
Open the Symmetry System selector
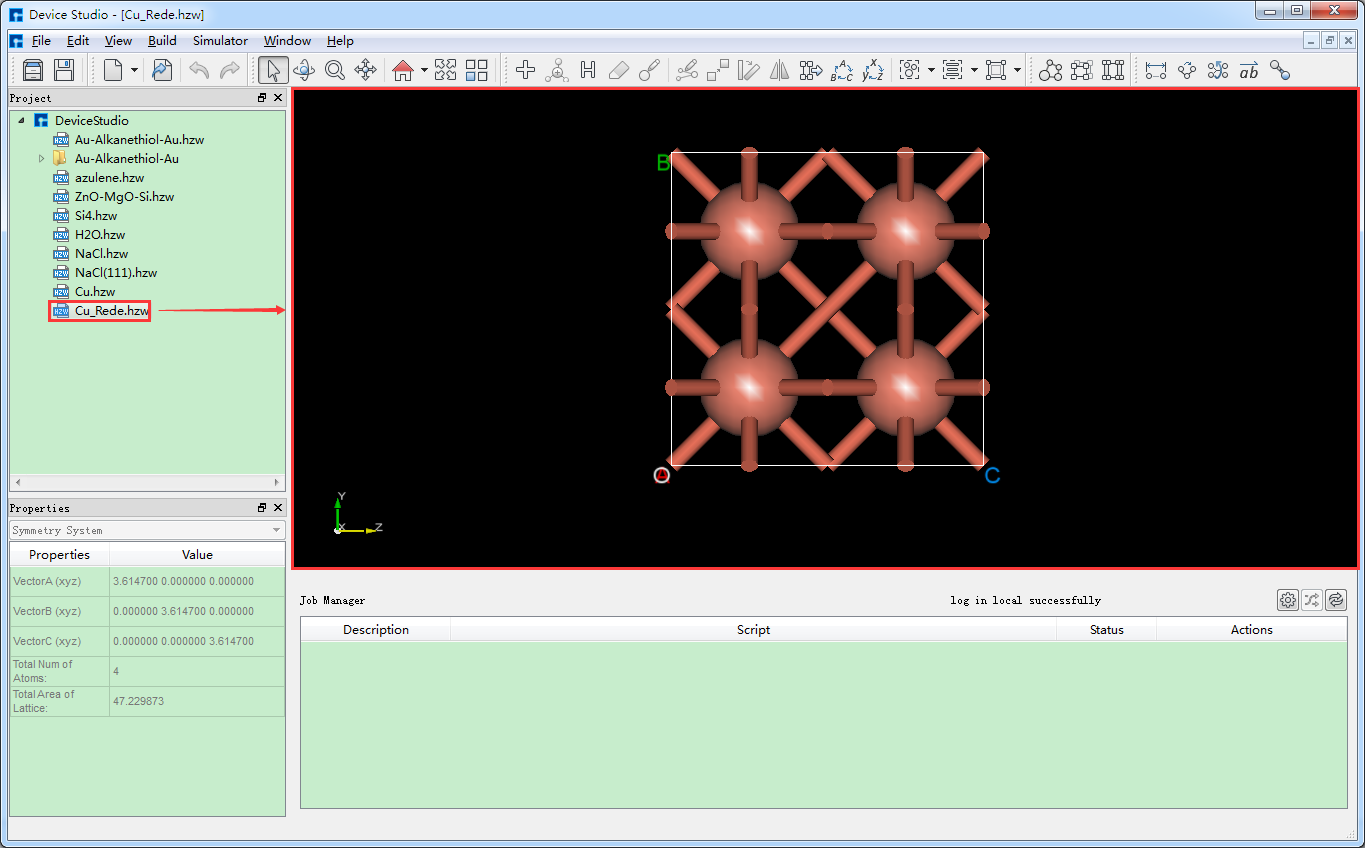146,530
